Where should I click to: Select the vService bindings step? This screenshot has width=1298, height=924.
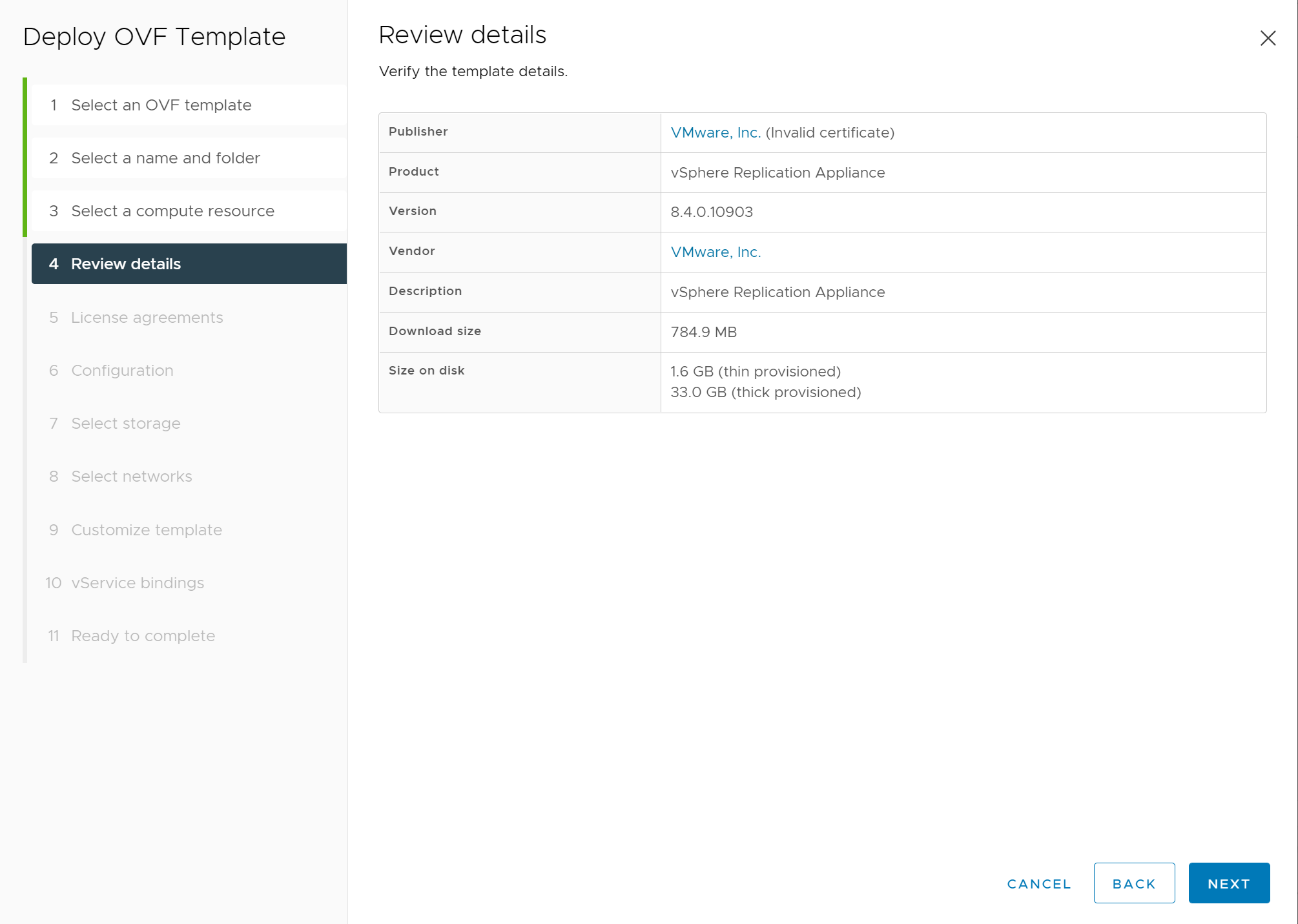137,582
